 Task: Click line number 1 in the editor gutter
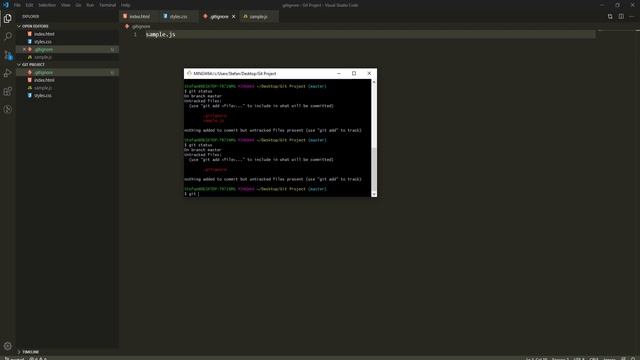pos(135,35)
